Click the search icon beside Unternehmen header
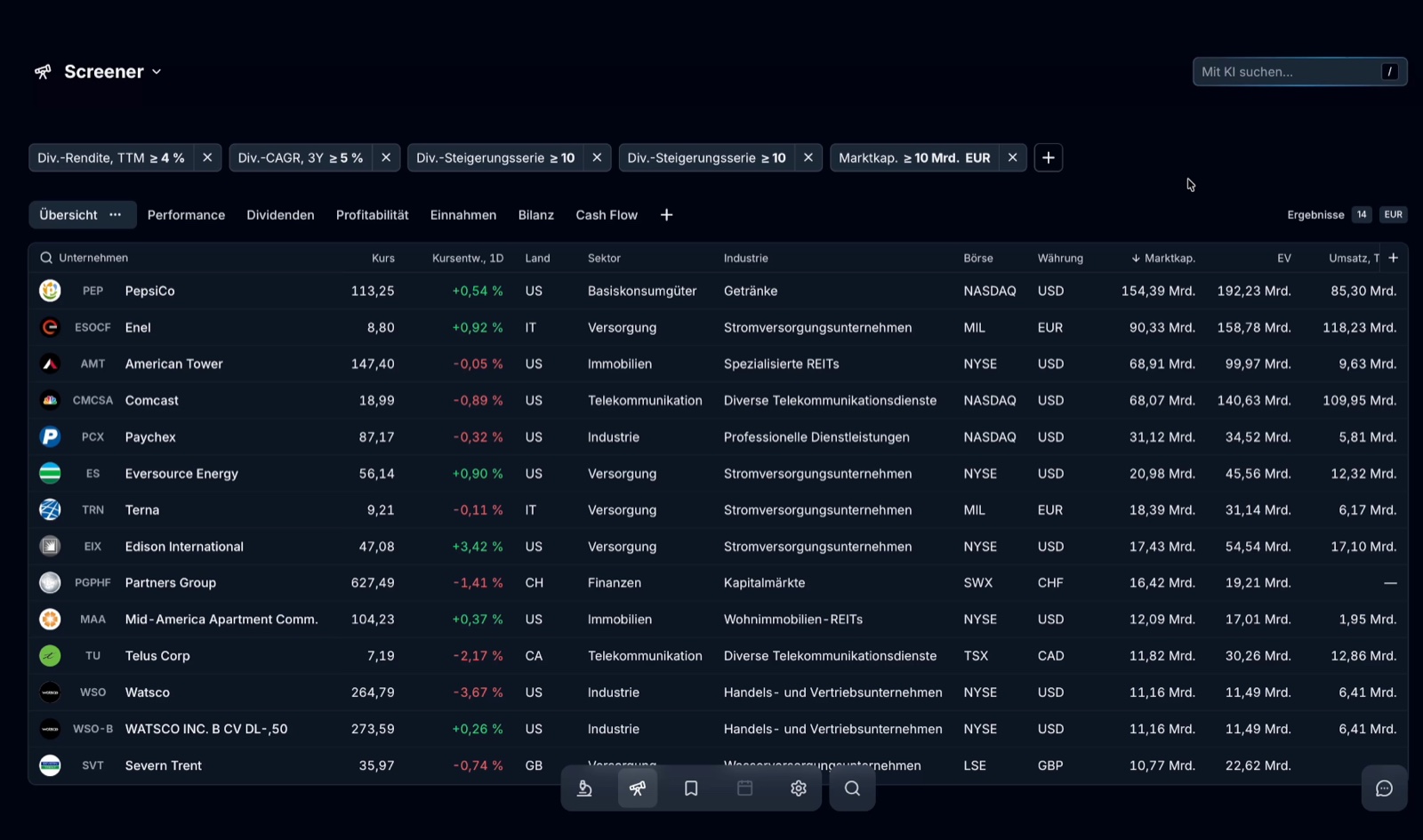 pyautogui.click(x=46, y=258)
